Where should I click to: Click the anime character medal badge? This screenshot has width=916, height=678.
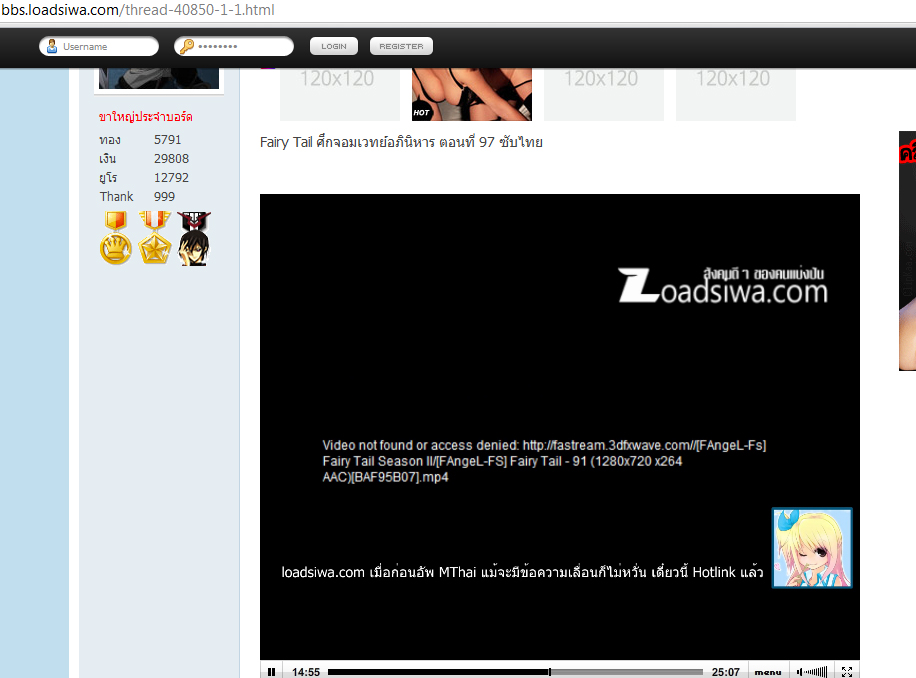click(194, 239)
